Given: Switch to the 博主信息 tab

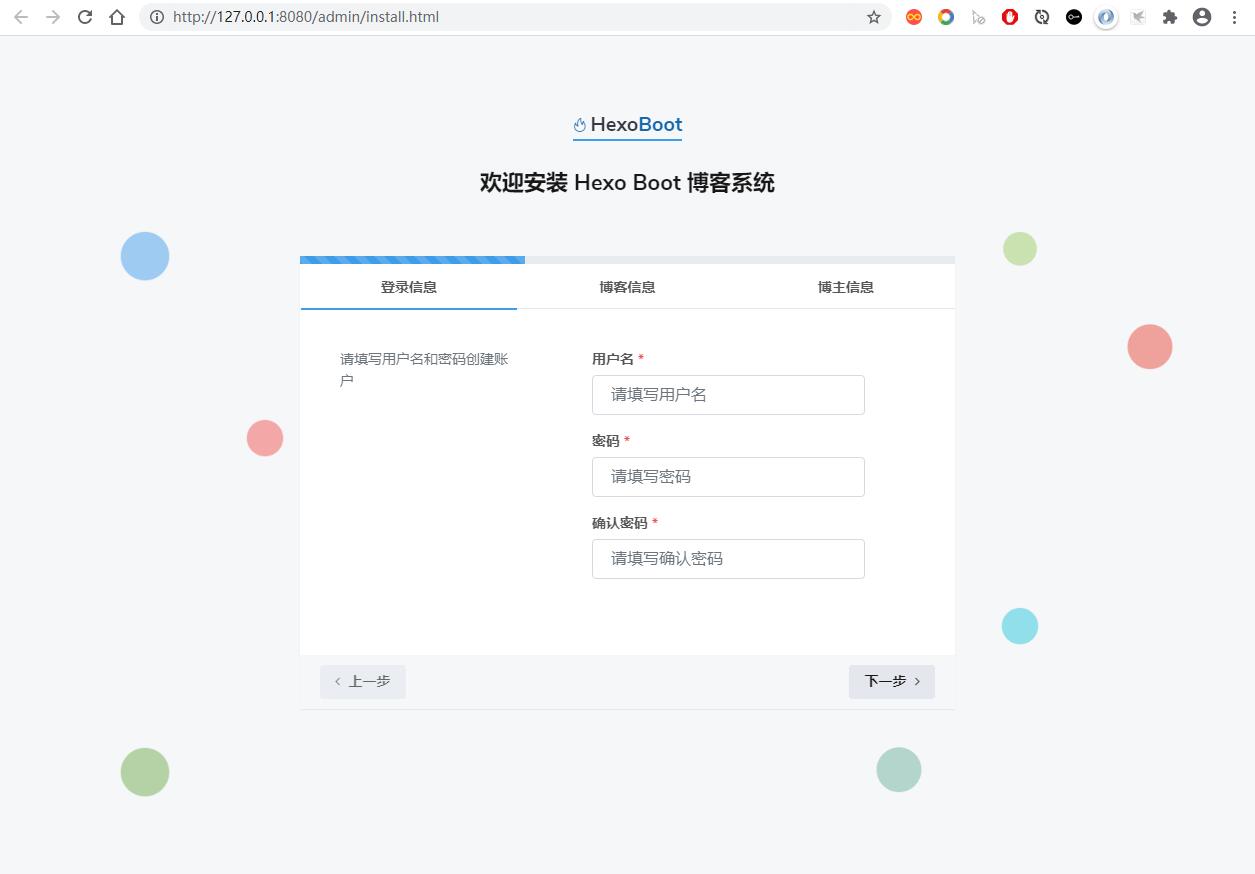Looking at the screenshot, I should pyautogui.click(x=846, y=287).
